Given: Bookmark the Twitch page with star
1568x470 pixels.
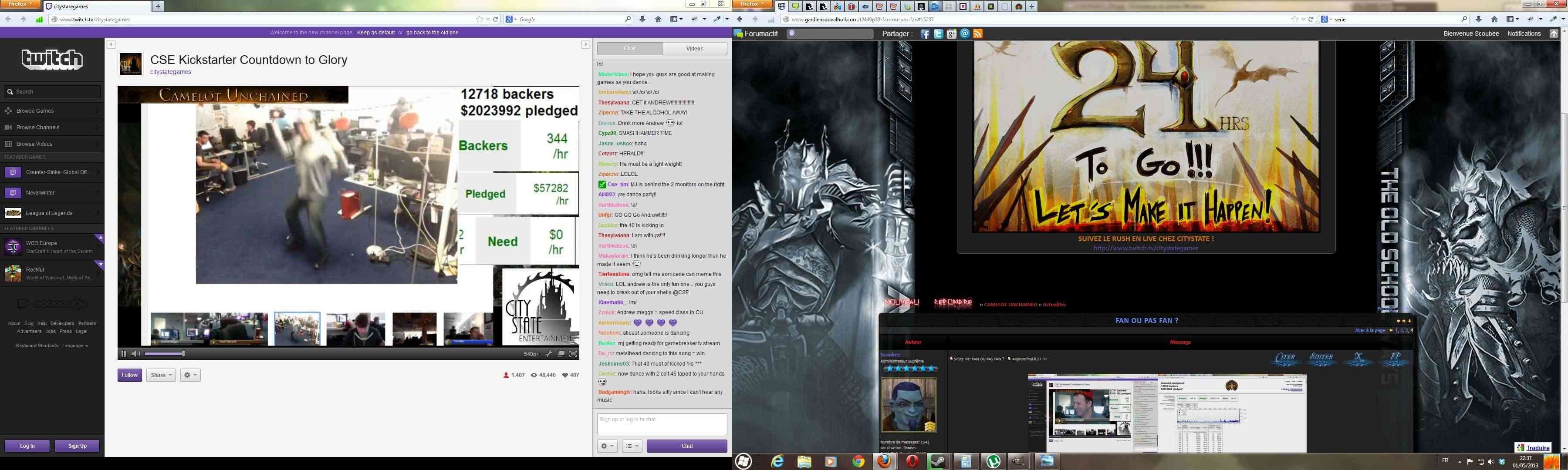Looking at the screenshot, I should coord(479,20).
